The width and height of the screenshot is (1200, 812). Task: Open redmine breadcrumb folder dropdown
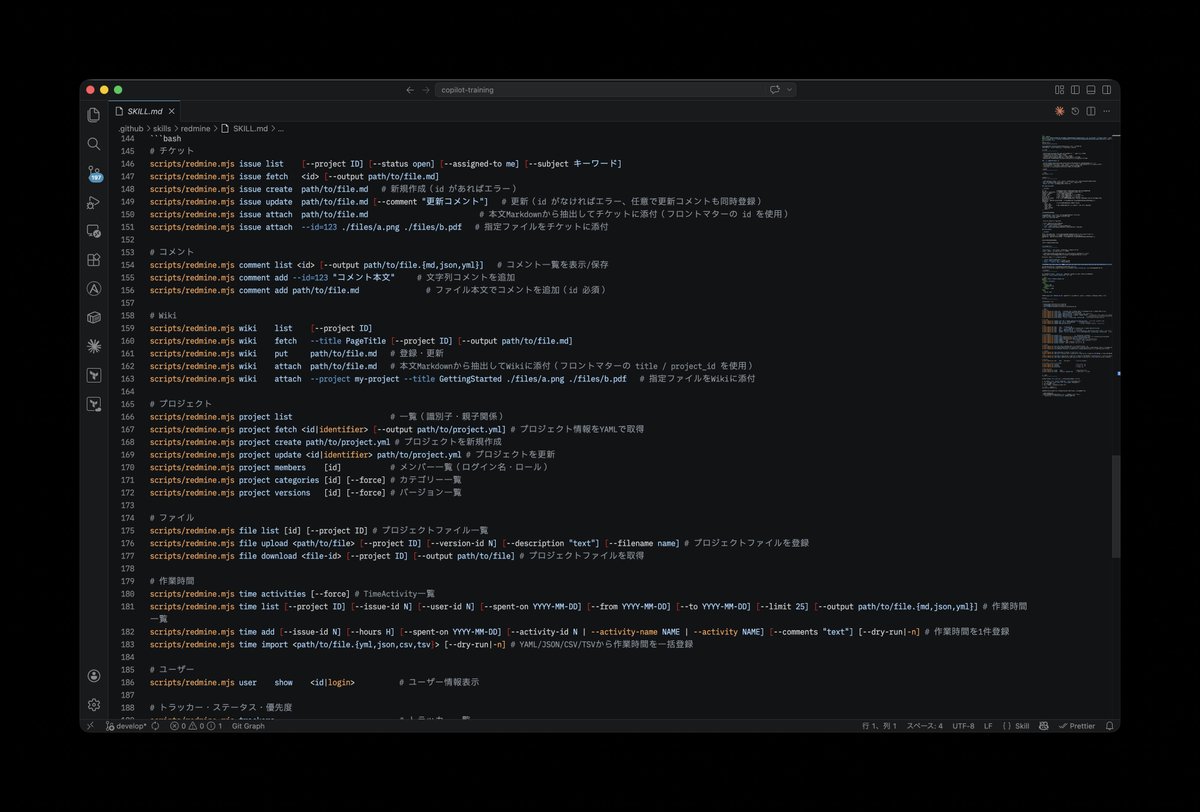click(195, 129)
